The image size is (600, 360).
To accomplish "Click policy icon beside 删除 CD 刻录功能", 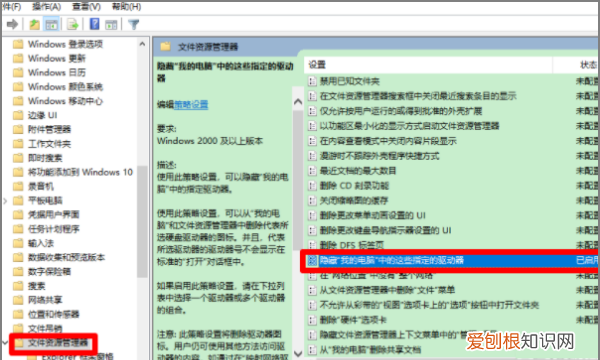I will pos(312,186).
